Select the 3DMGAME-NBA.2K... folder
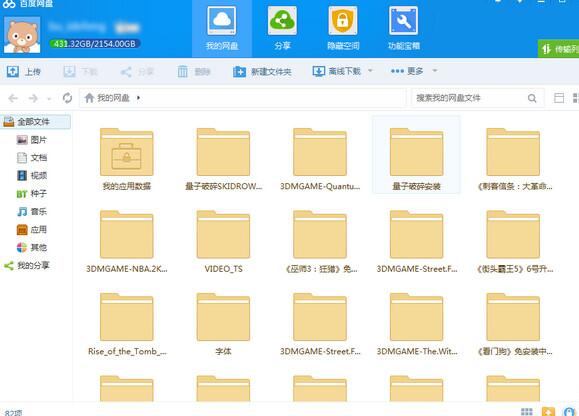579x416 pixels. [x=127, y=241]
